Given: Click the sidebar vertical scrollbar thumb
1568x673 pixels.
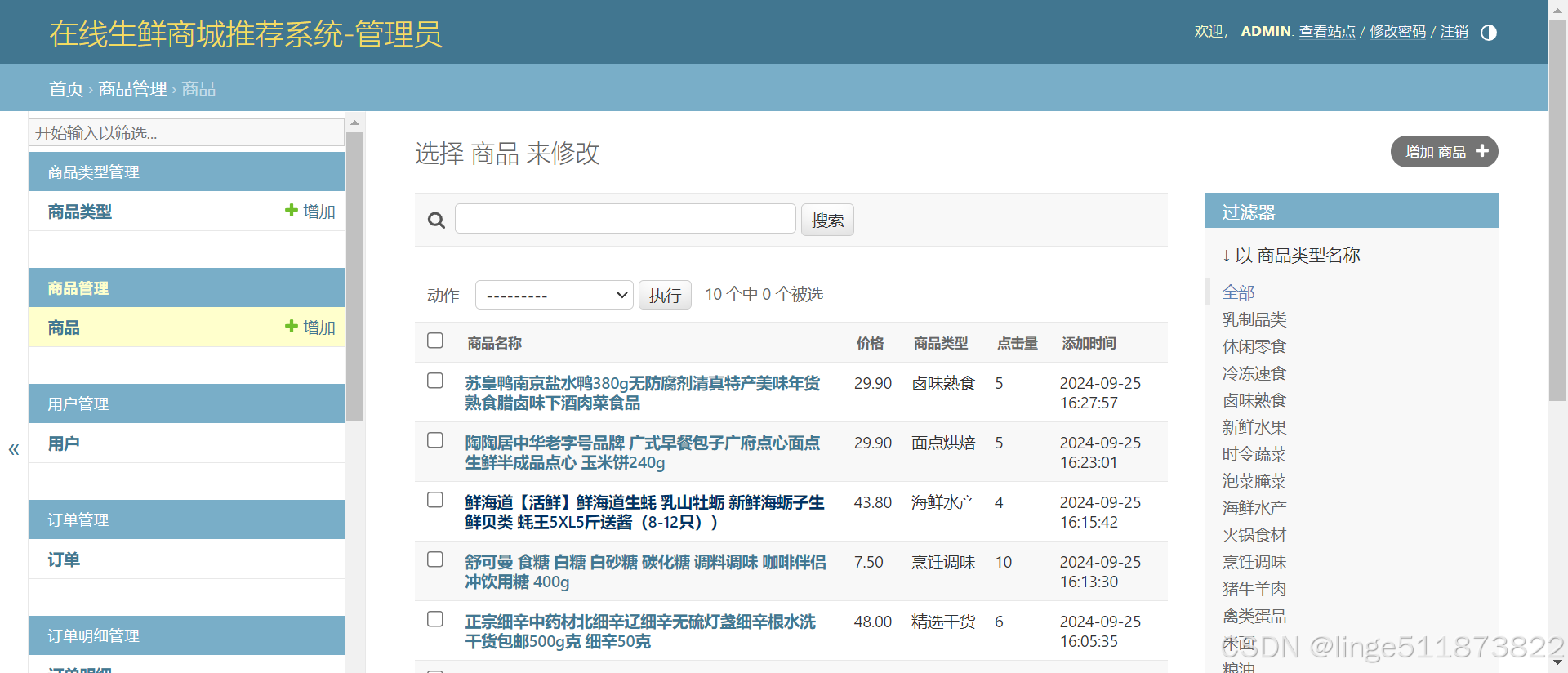Looking at the screenshot, I should click(354, 277).
